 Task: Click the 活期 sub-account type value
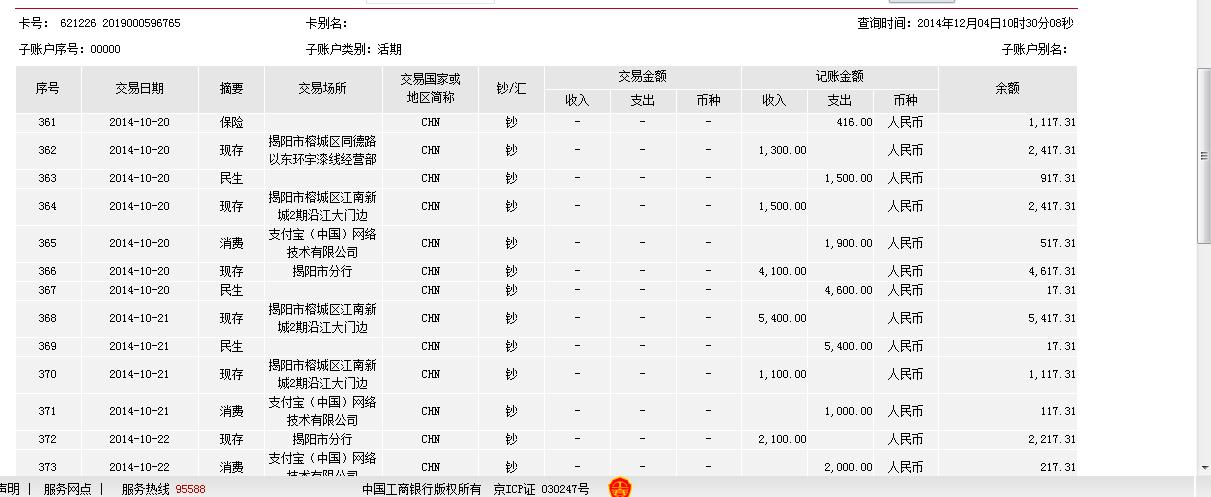(x=390, y=49)
